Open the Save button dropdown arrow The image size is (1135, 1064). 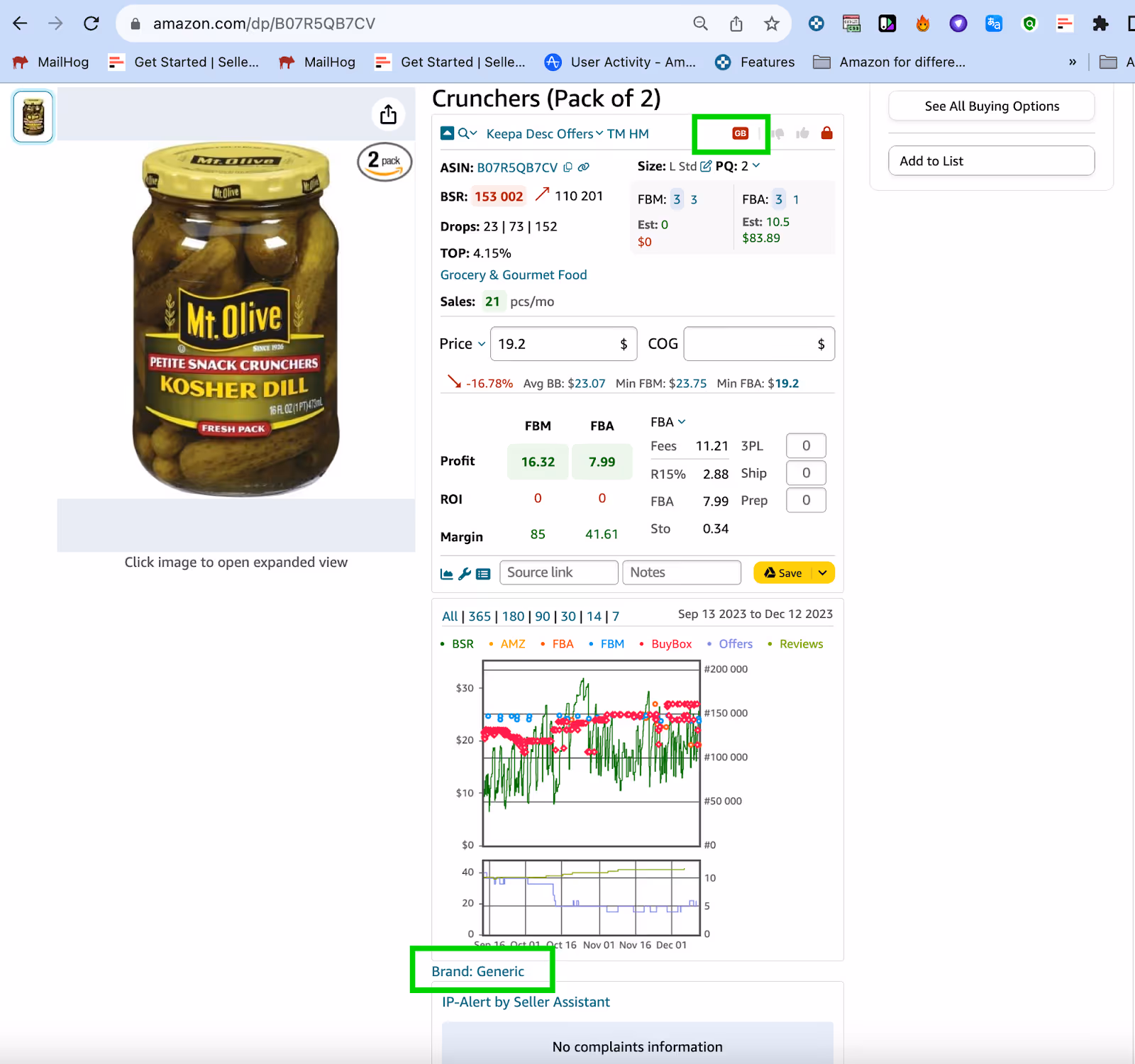coord(823,572)
